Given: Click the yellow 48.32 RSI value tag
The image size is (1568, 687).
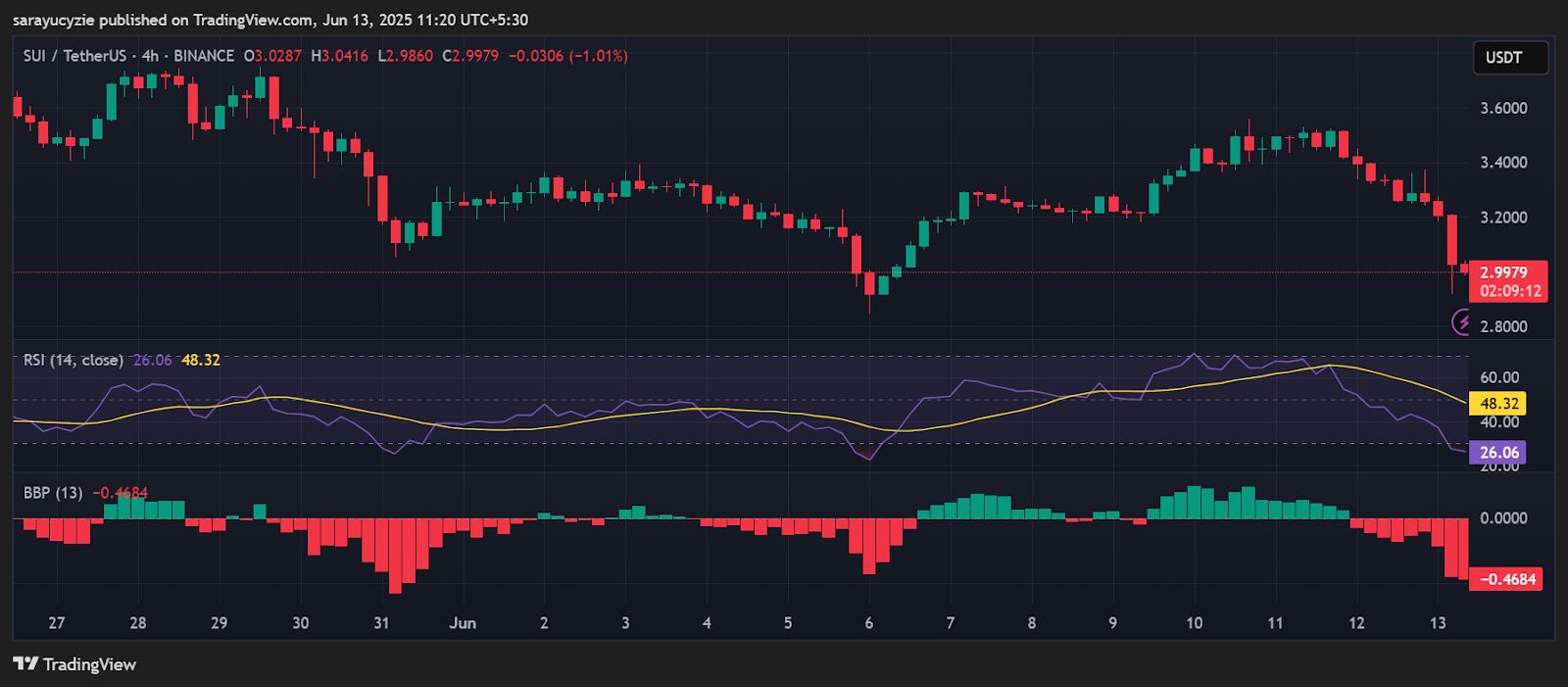Looking at the screenshot, I should coord(1498,404).
